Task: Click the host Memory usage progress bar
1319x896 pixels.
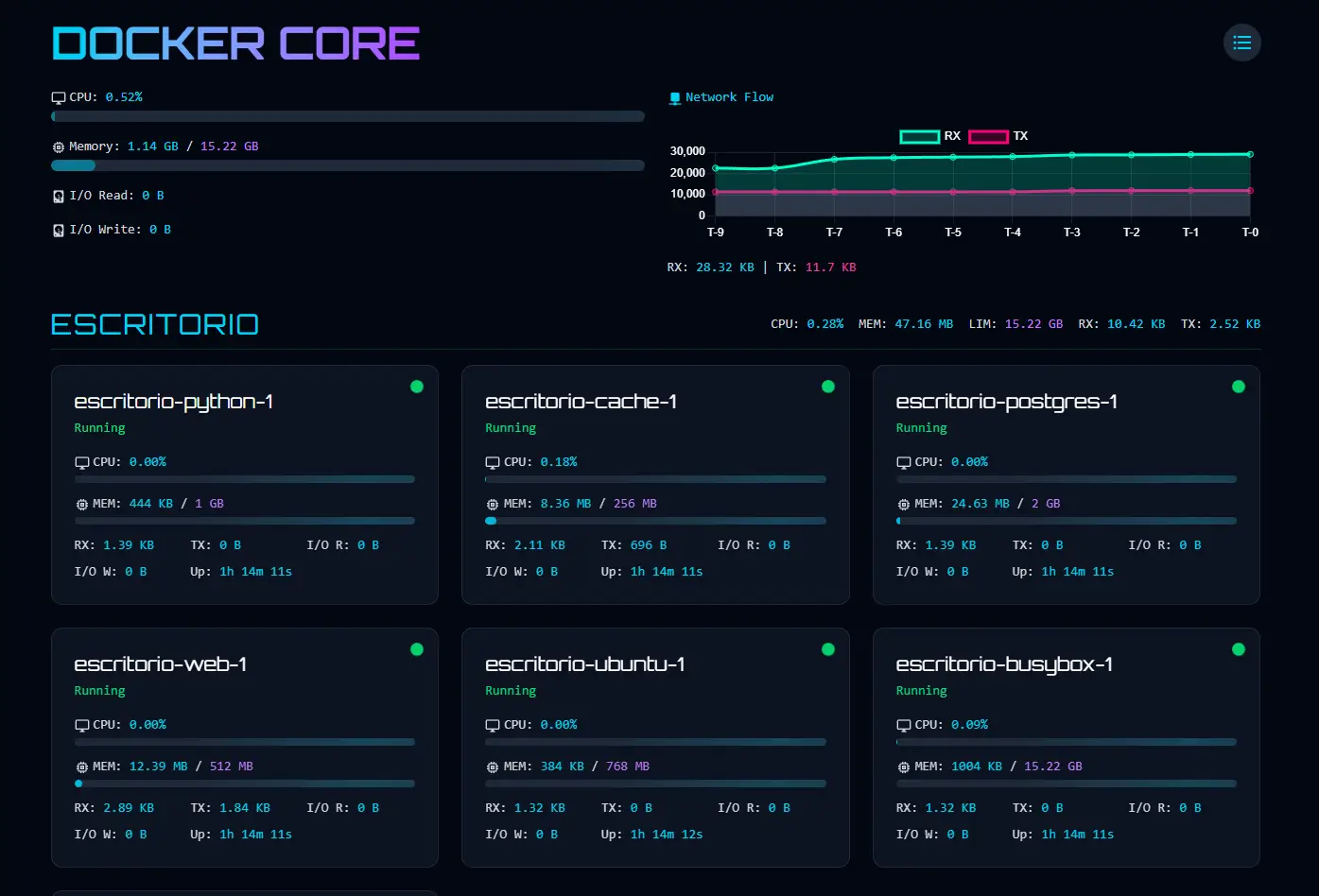Action: [348, 165]
